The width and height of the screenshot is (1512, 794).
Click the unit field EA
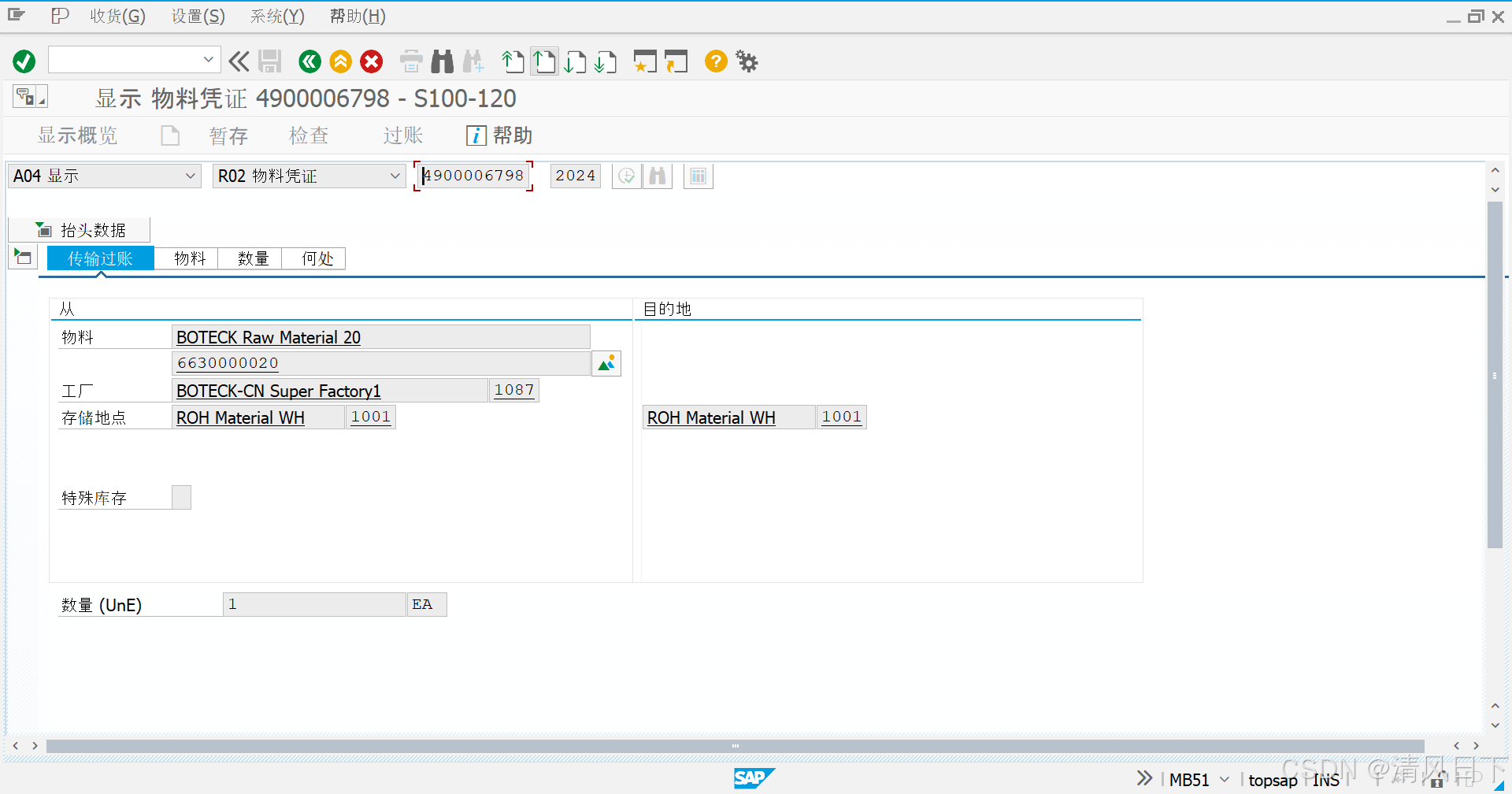click(x=427, y=604)
